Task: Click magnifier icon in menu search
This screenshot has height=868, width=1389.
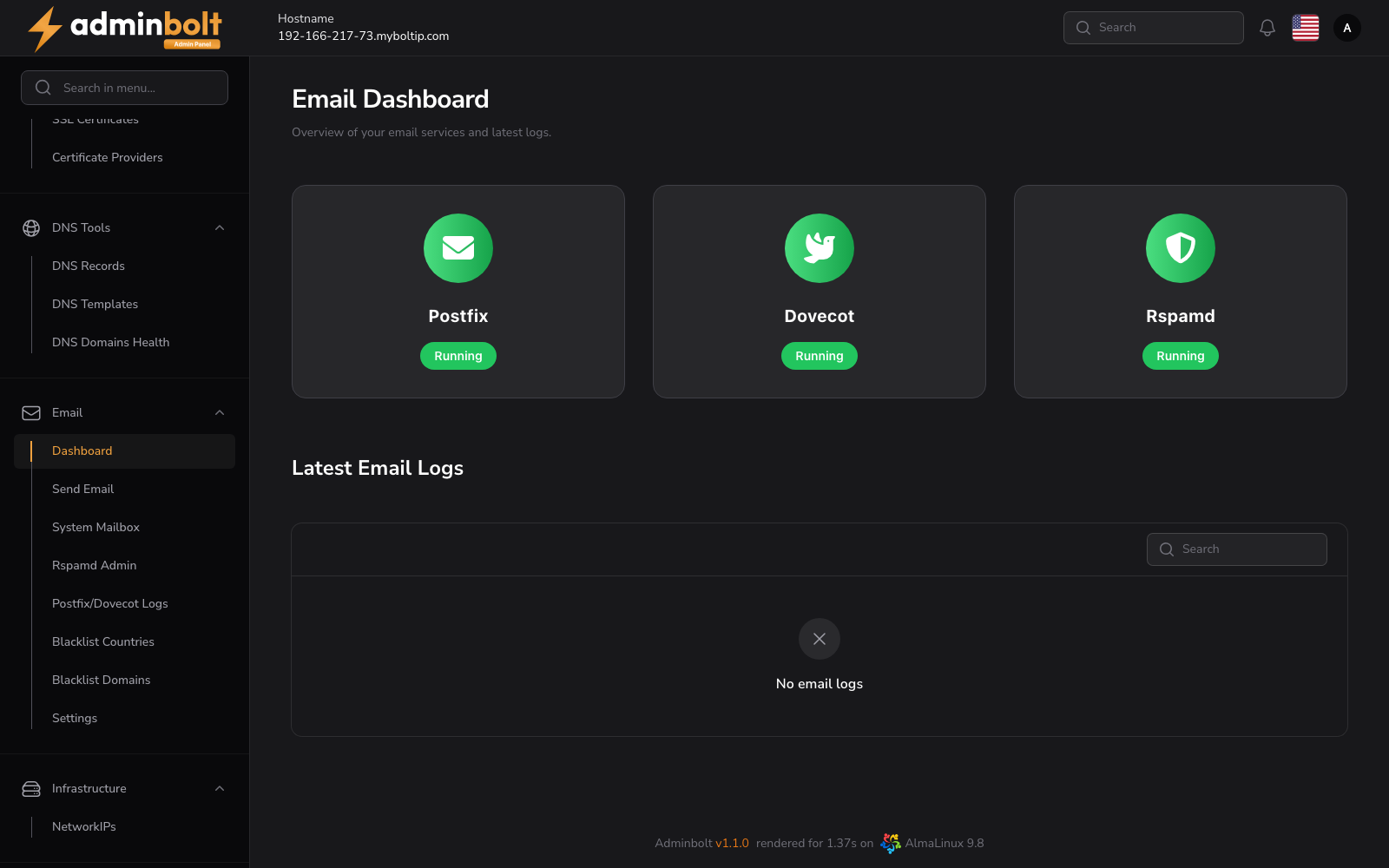Action: pos(43,88)
